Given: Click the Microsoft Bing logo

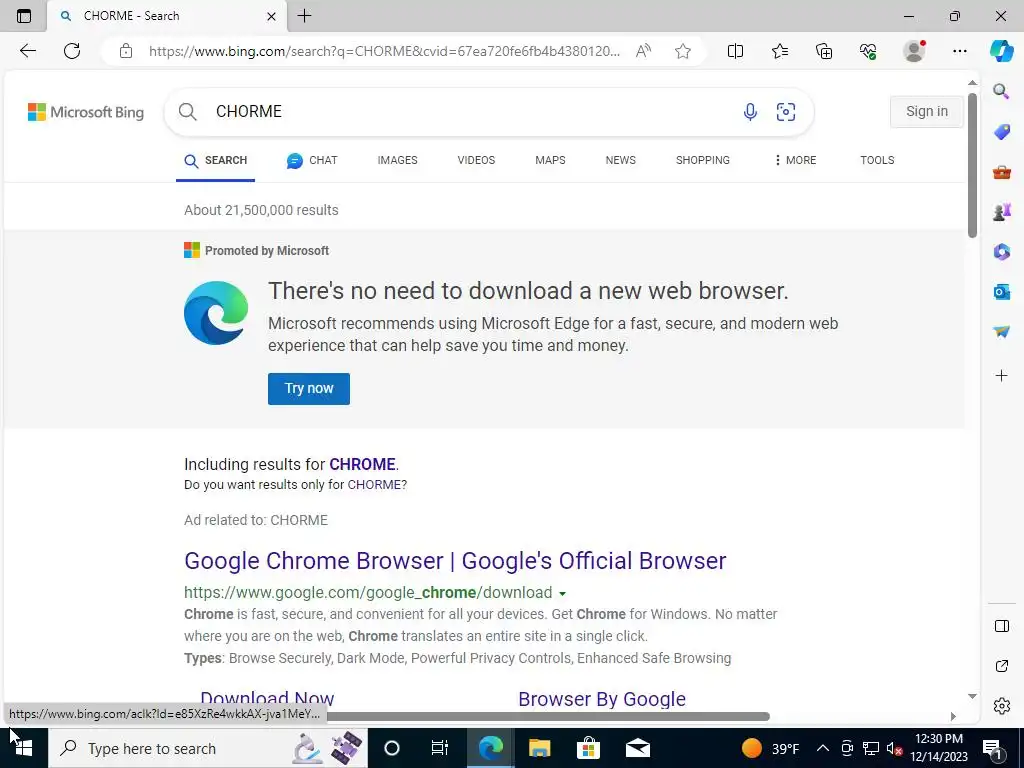Looking at the screenshot, I should tap(86, 112).
